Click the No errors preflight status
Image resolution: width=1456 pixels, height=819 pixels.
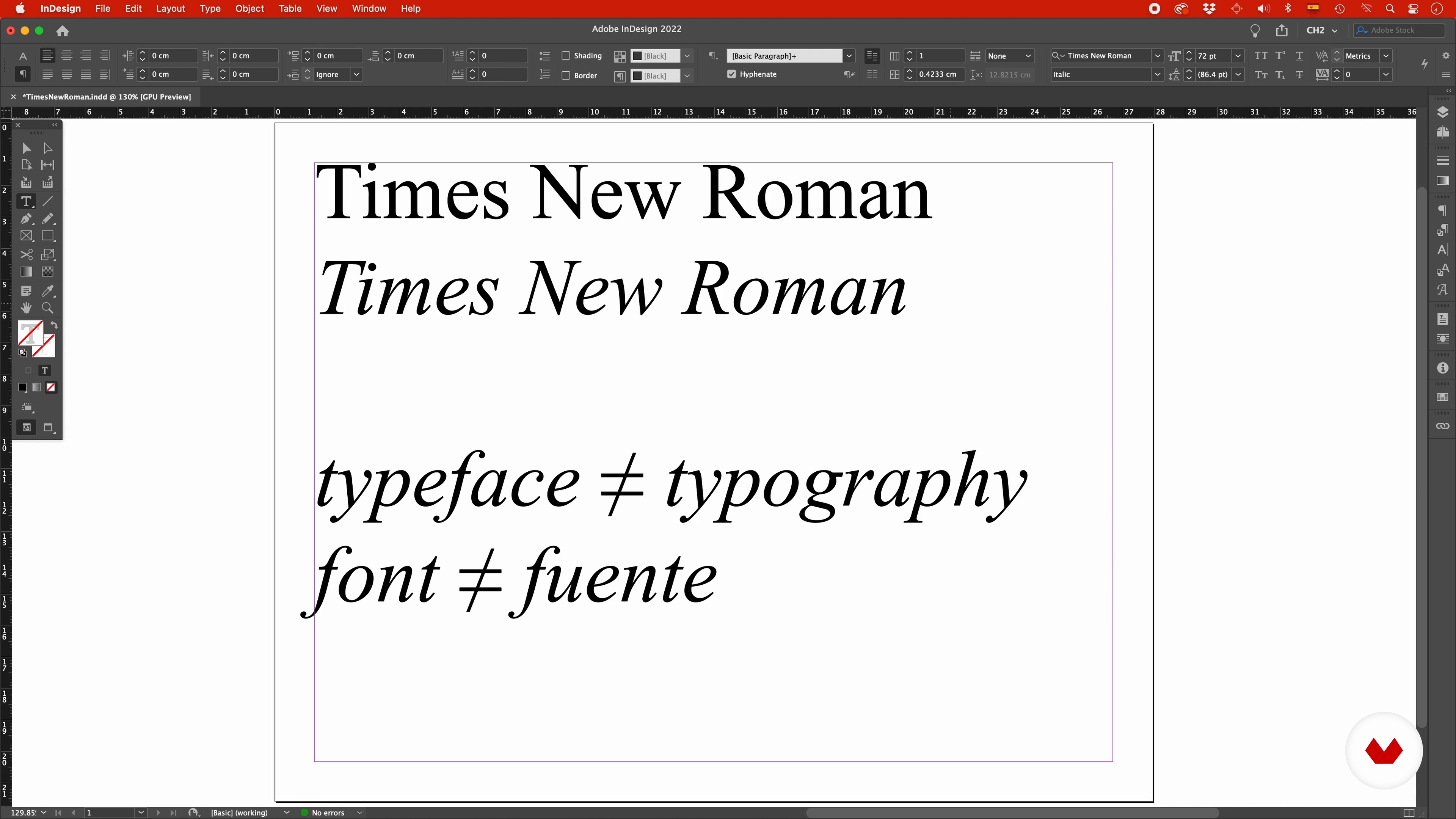328,813
